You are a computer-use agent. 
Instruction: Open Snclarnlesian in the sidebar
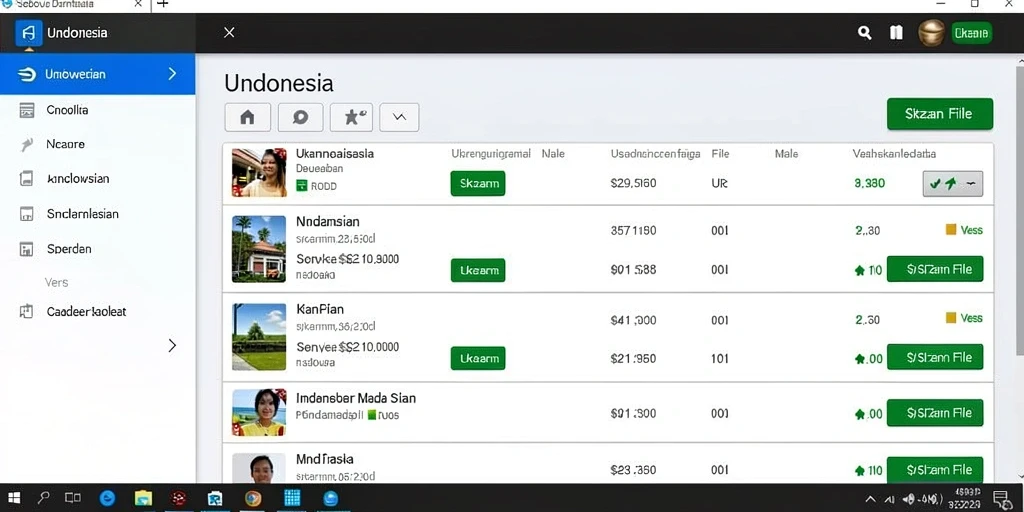point(83,214)
